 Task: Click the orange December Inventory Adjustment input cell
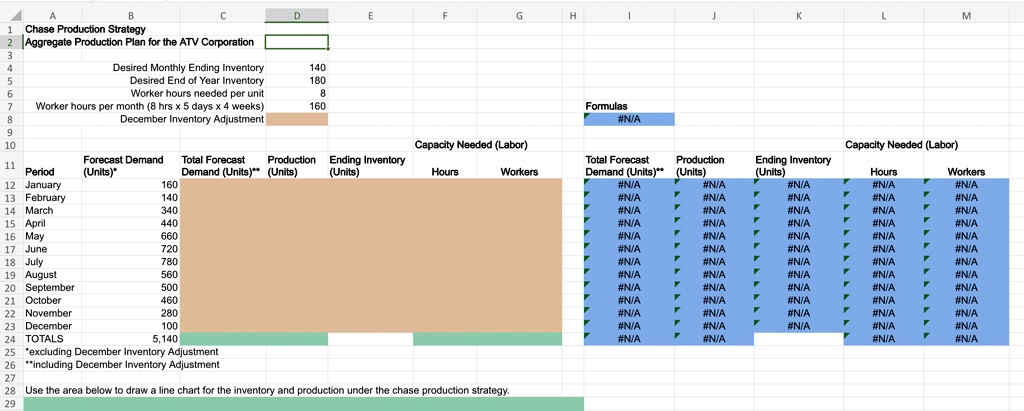pos(296,119)
